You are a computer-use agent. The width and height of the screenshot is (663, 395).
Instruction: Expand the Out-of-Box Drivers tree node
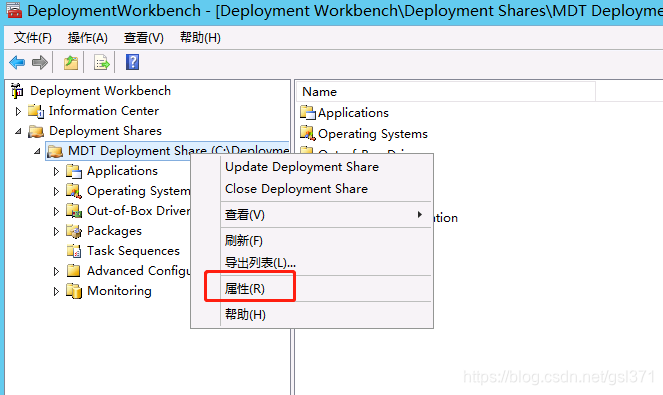pos(56,211)
